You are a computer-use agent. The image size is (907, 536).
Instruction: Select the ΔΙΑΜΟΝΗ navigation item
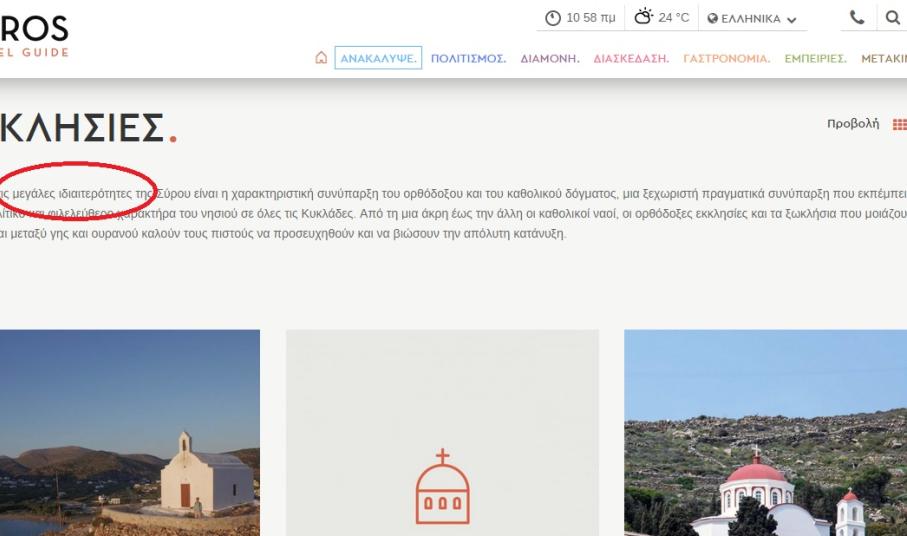[x=550, y=57]
